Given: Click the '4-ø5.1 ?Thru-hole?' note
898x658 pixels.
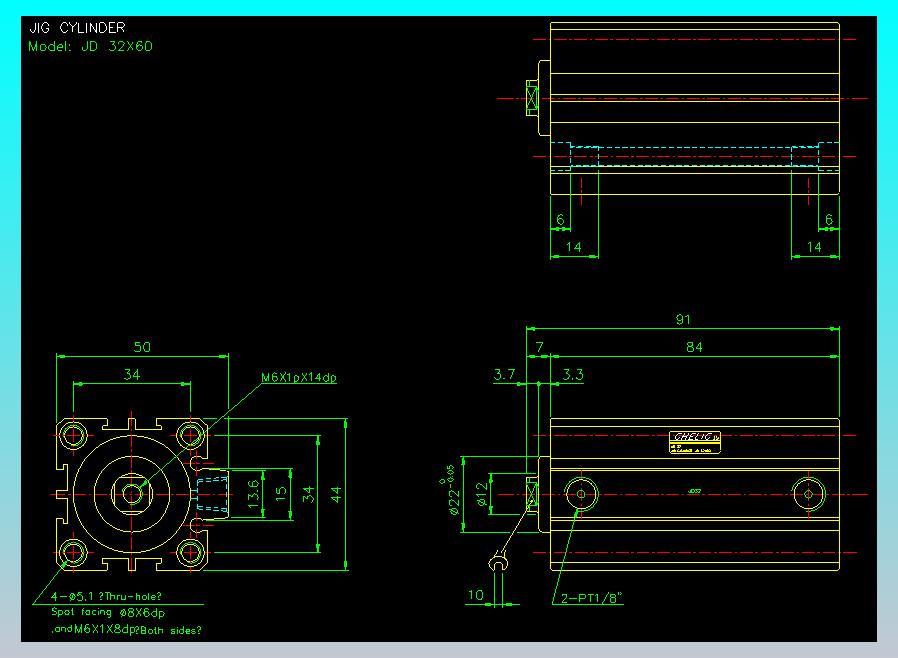Looking at the screenshot, I should coord(107,596).
